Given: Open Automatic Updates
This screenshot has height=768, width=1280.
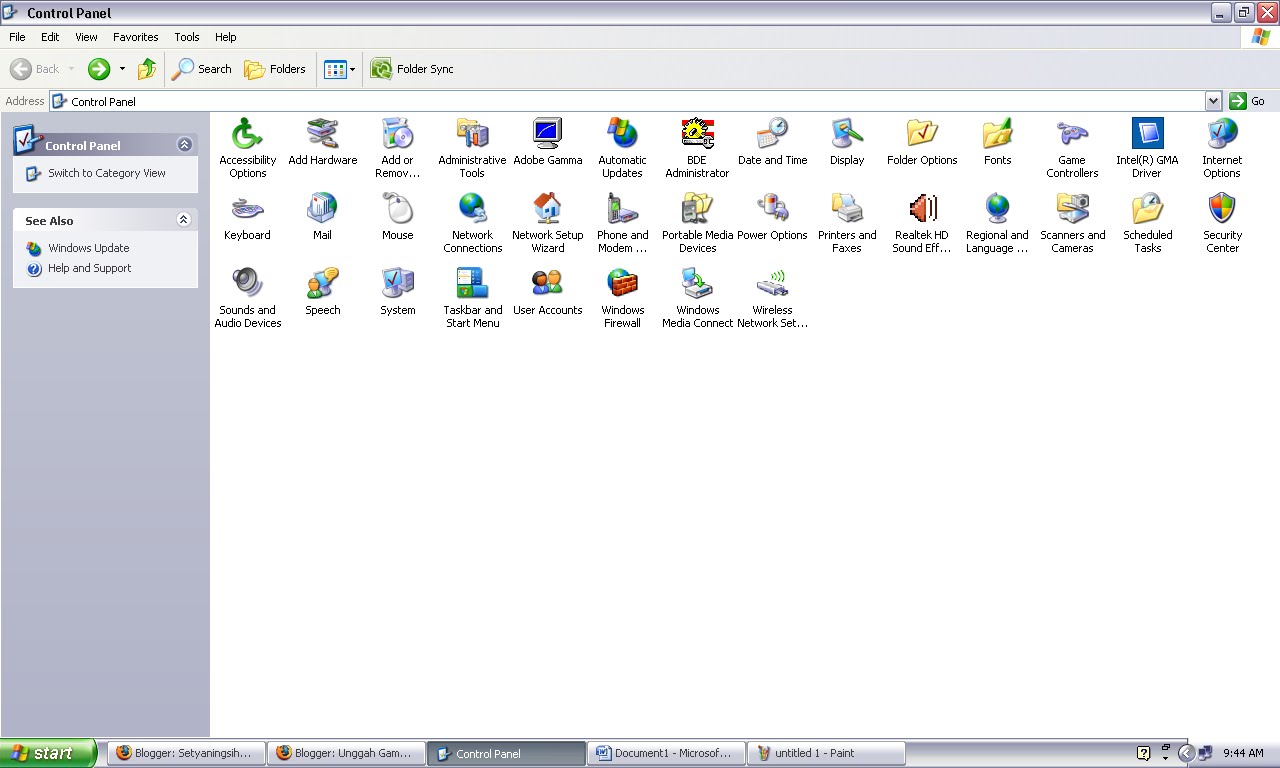Looking at the screenshot, I should [622, 147].
